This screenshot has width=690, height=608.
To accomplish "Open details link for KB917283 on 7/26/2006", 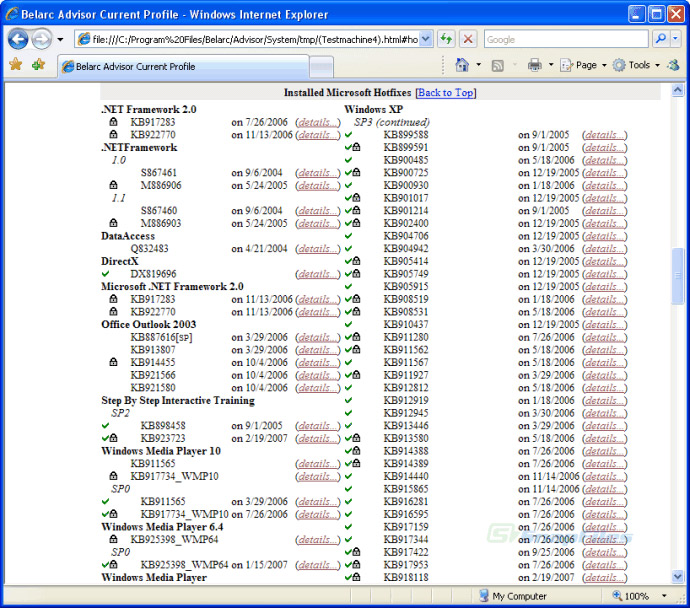I will click(318, 122).
